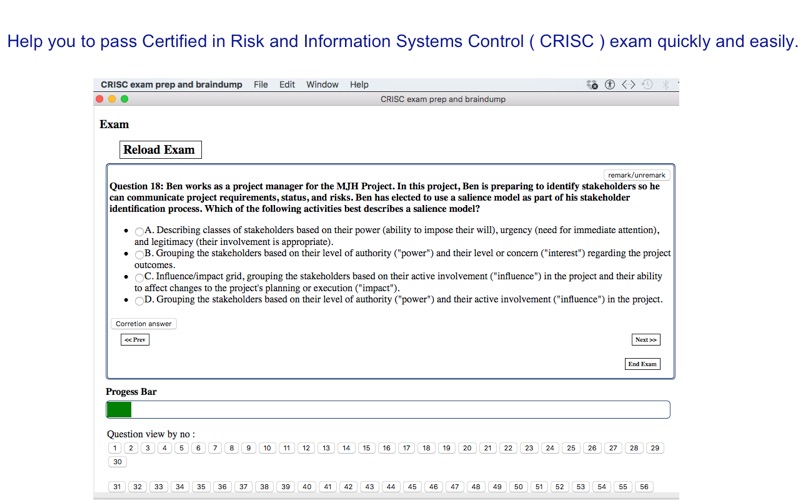Open the File menu

point(261,85)
